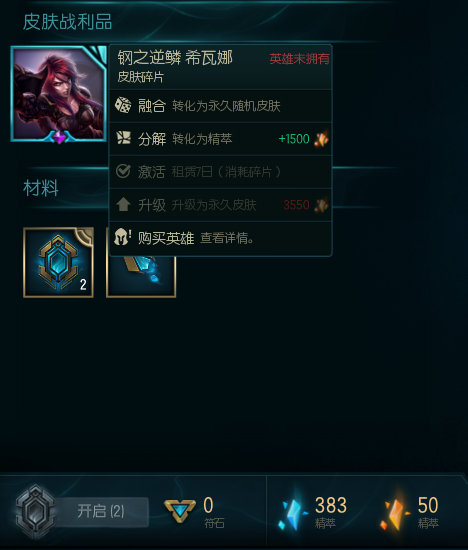Select the key fragment material tile

click(x=141, y=277)
